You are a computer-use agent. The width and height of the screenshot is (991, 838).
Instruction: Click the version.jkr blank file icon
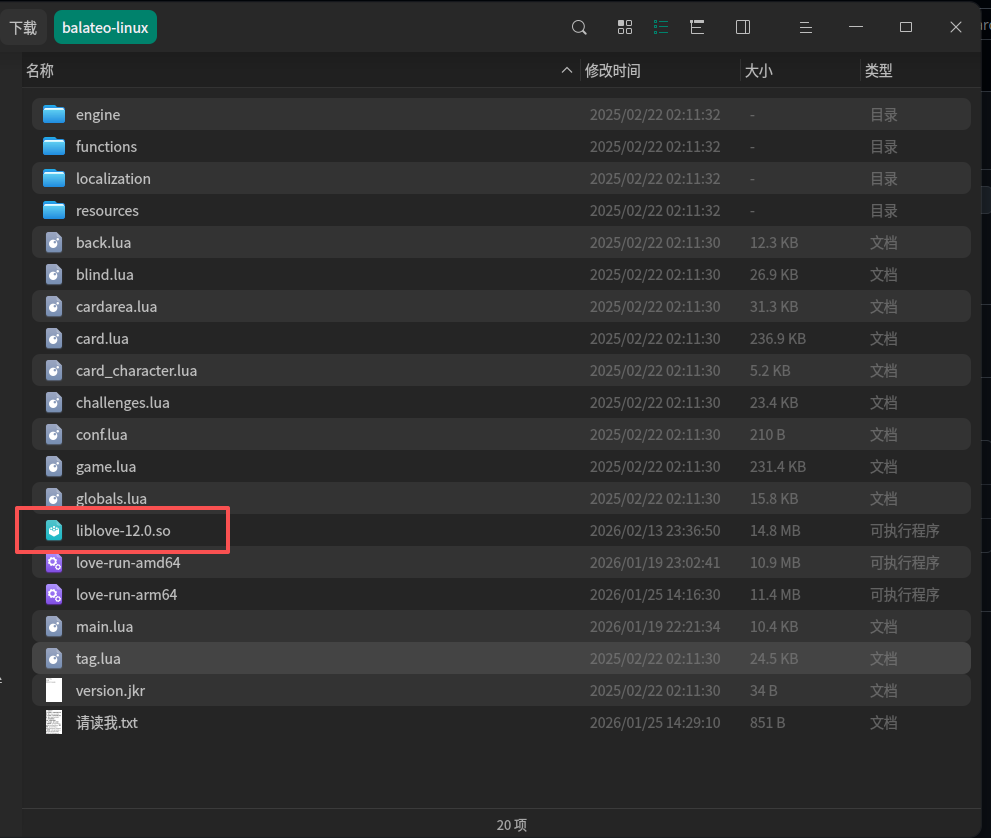tap(54, 691)
